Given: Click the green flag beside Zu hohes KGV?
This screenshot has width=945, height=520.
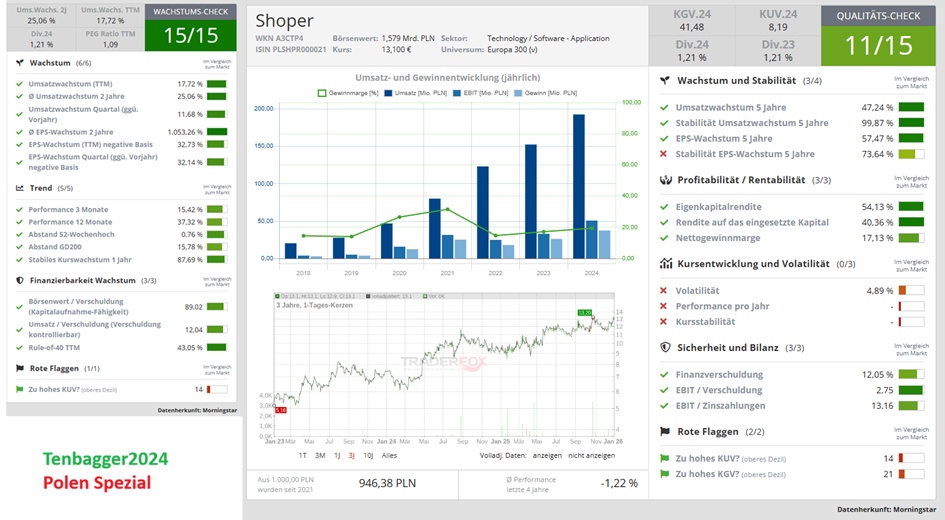Looking at the screenshot, I should pos(664,474).
